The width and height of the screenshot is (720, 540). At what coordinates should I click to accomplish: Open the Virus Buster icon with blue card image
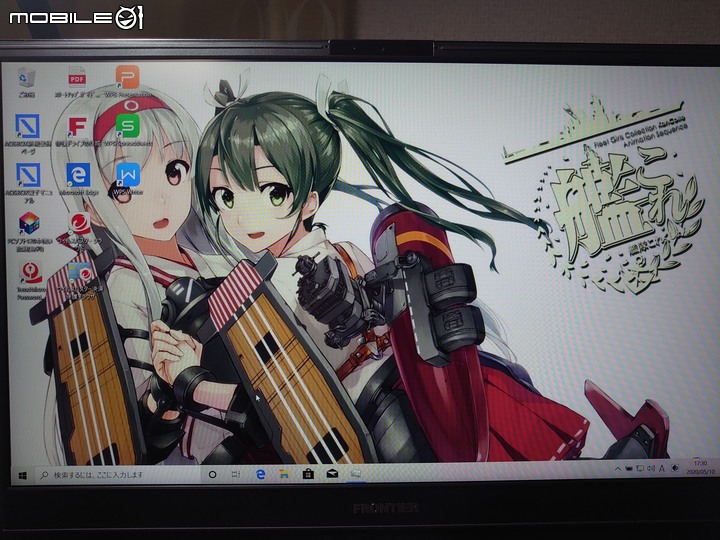pyautogui.click(x=80, y=281)
